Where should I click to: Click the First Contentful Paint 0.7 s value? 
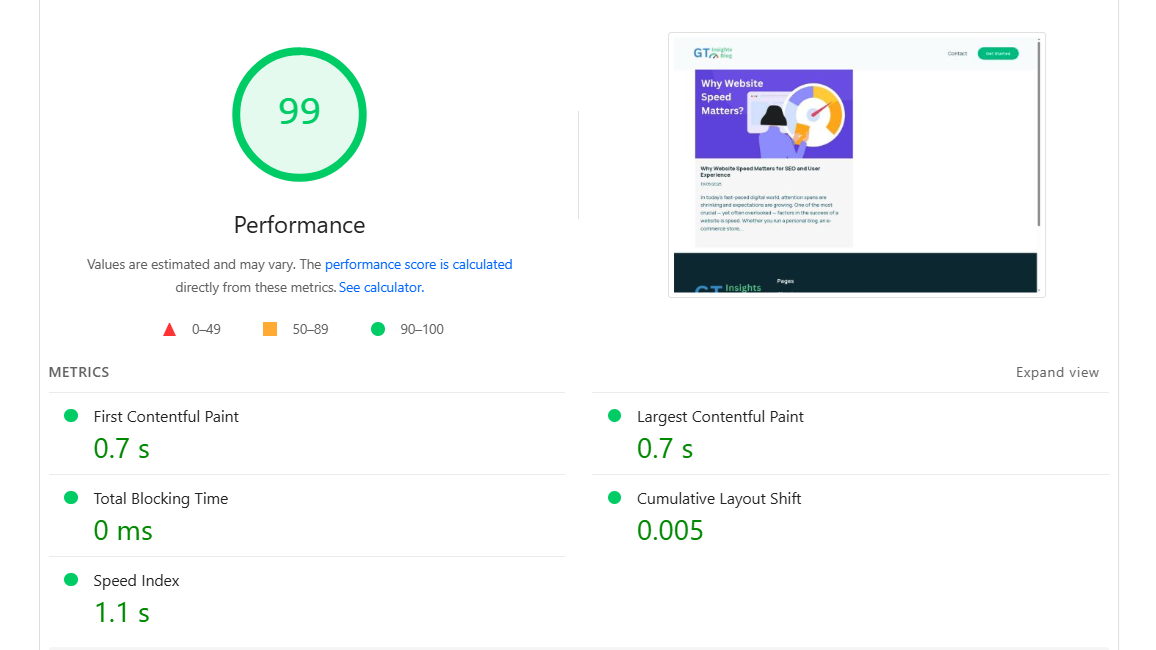coord(122,449)
